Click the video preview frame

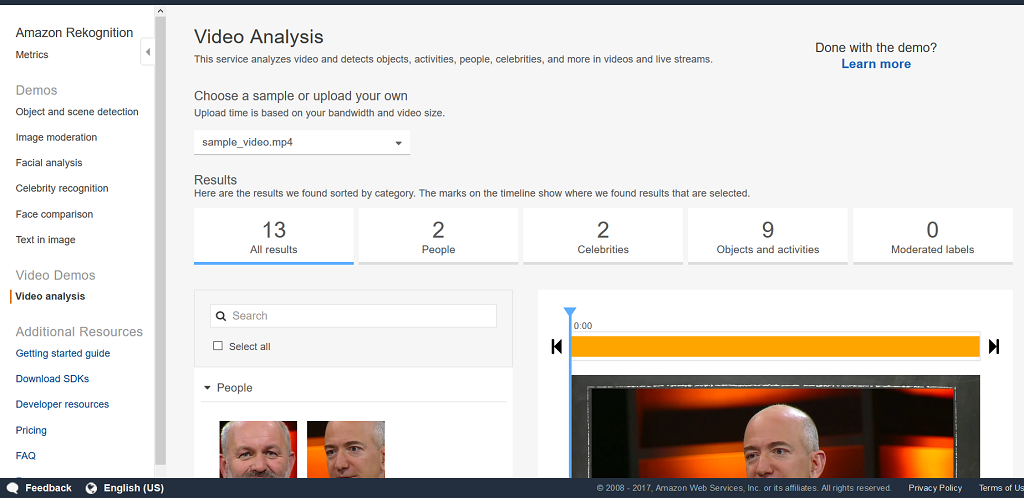[x=775, y=426]
